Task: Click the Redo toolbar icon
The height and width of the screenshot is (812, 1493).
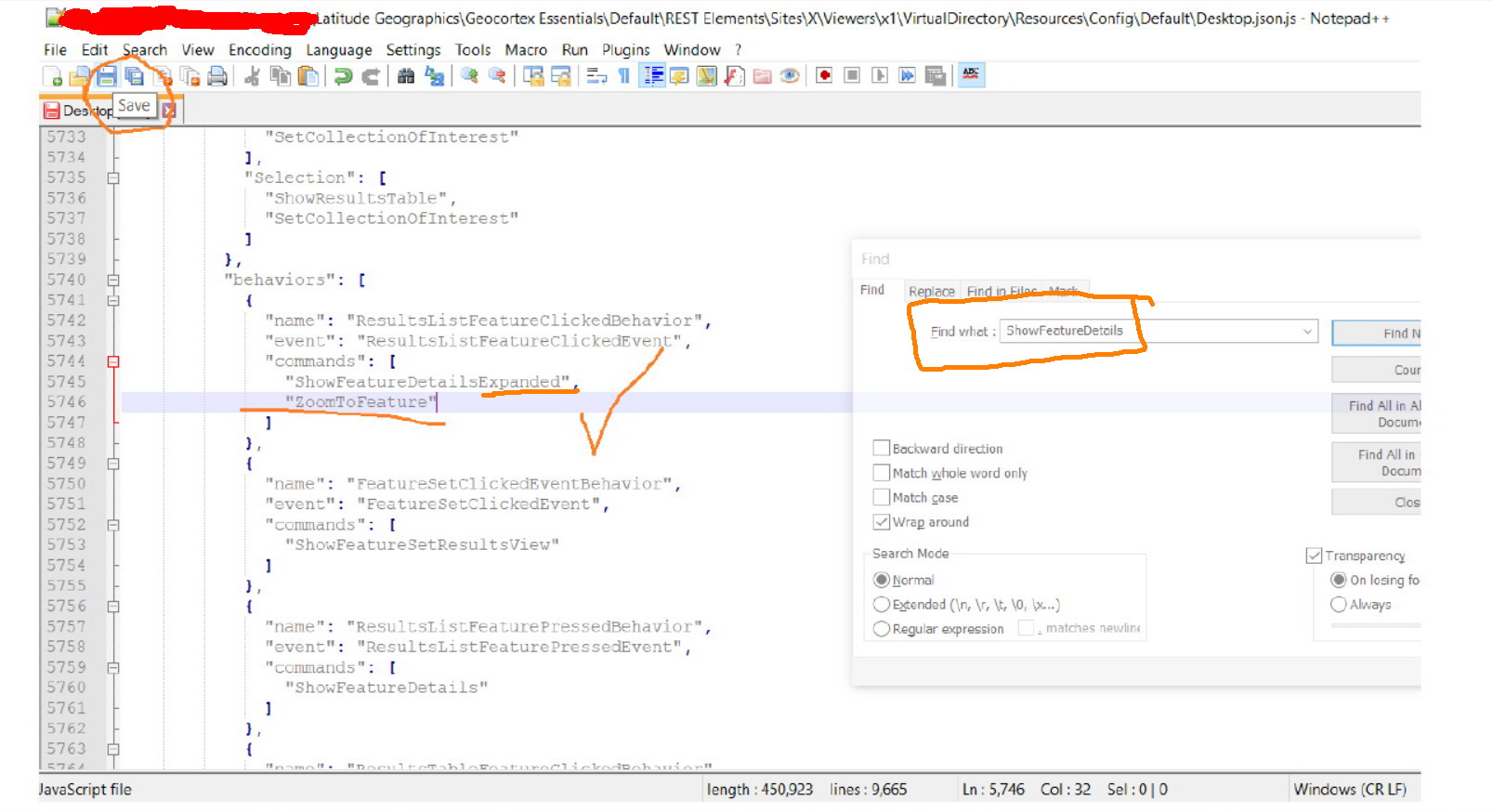Action: [x=371, y=76]
